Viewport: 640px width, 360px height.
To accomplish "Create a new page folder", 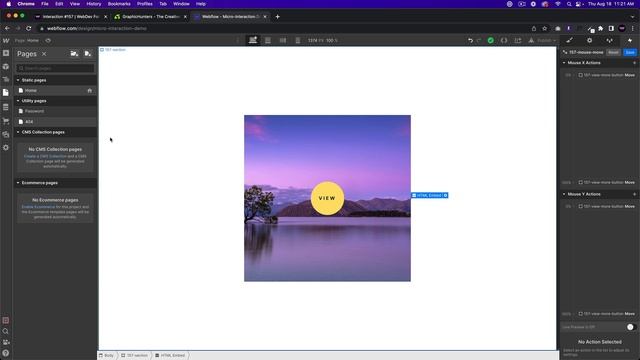I will [x=74, y=53].
